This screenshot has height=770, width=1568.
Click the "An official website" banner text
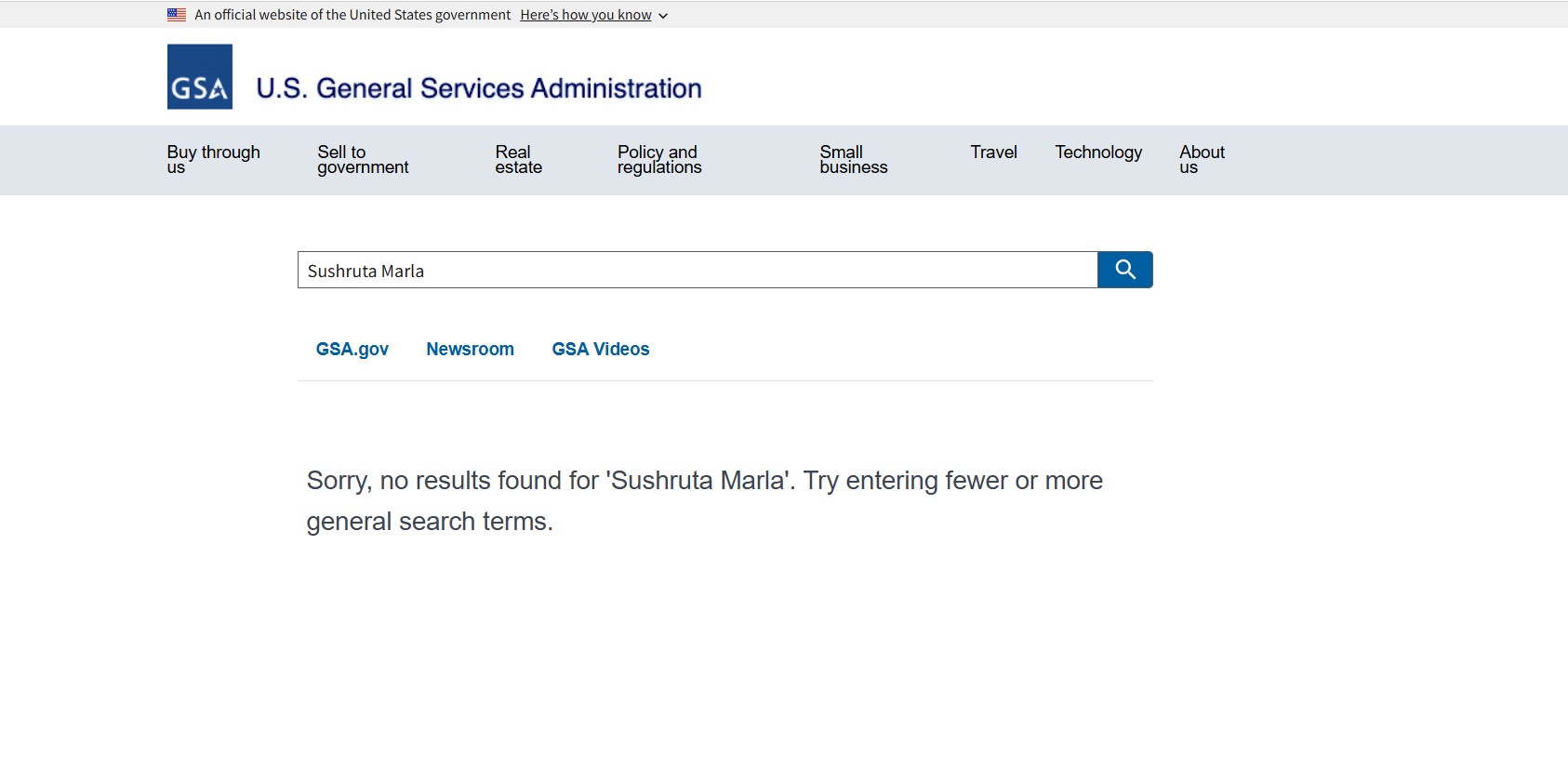(x=352, y=15)
